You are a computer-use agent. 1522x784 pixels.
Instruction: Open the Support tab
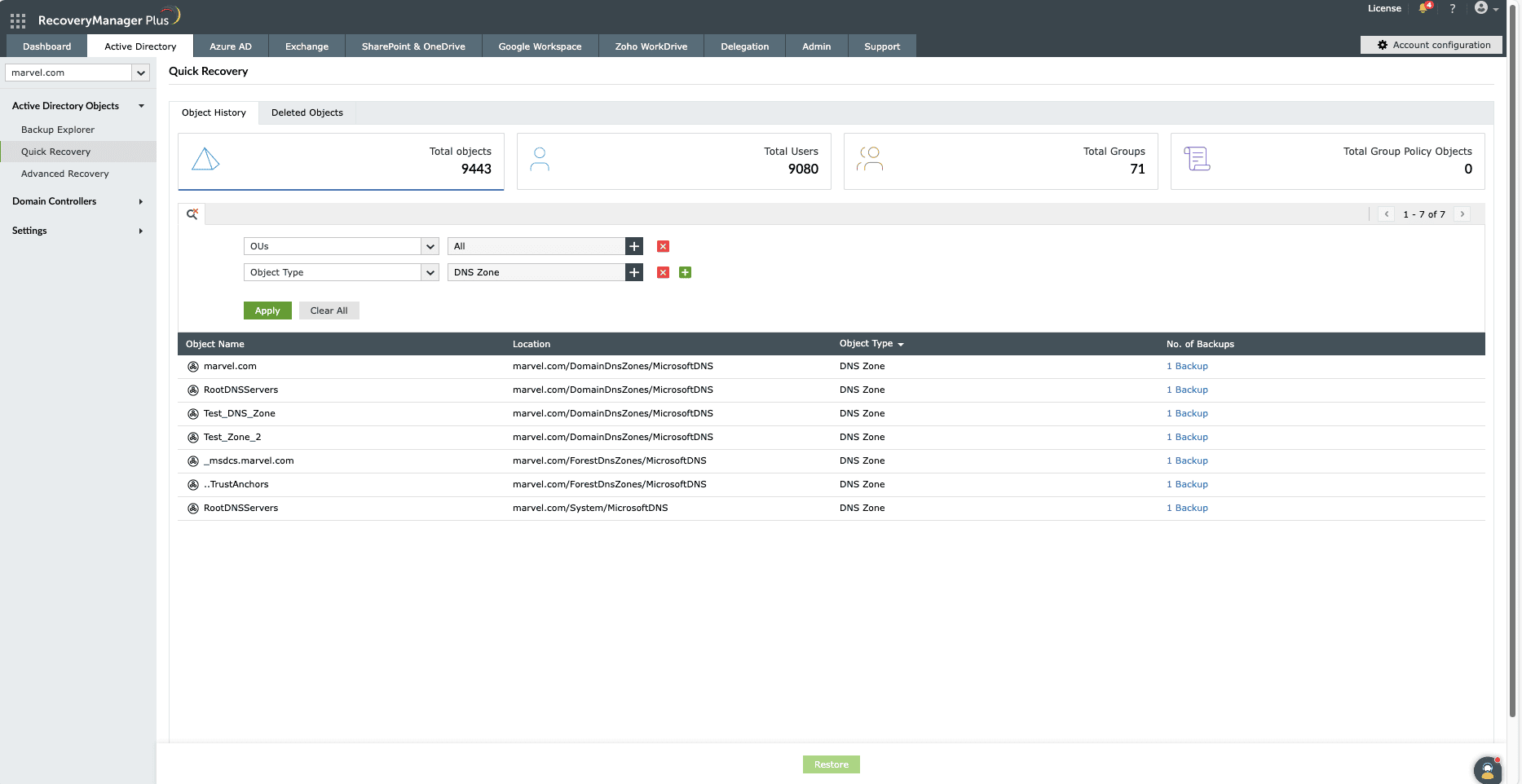click(x=882, y=46)
